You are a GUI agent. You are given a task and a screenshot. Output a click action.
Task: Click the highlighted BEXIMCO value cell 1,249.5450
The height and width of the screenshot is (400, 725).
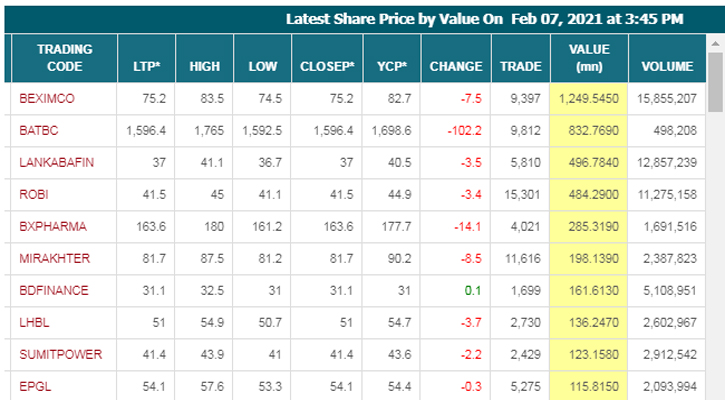589,99
